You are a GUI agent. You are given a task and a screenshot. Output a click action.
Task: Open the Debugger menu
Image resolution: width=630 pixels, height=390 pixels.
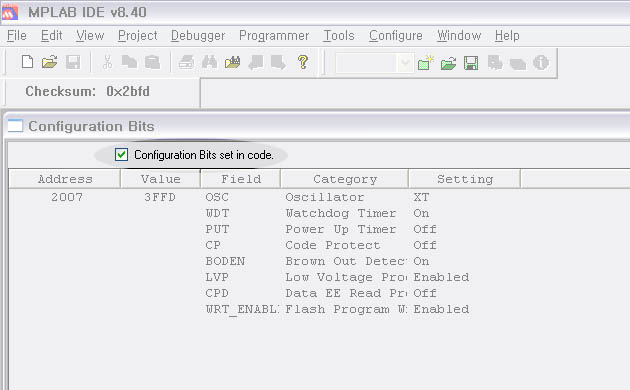tap(198, 36)
